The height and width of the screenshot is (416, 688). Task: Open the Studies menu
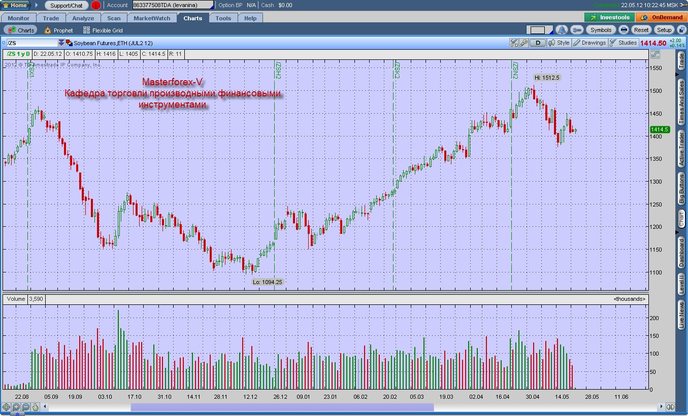point(623,43)
